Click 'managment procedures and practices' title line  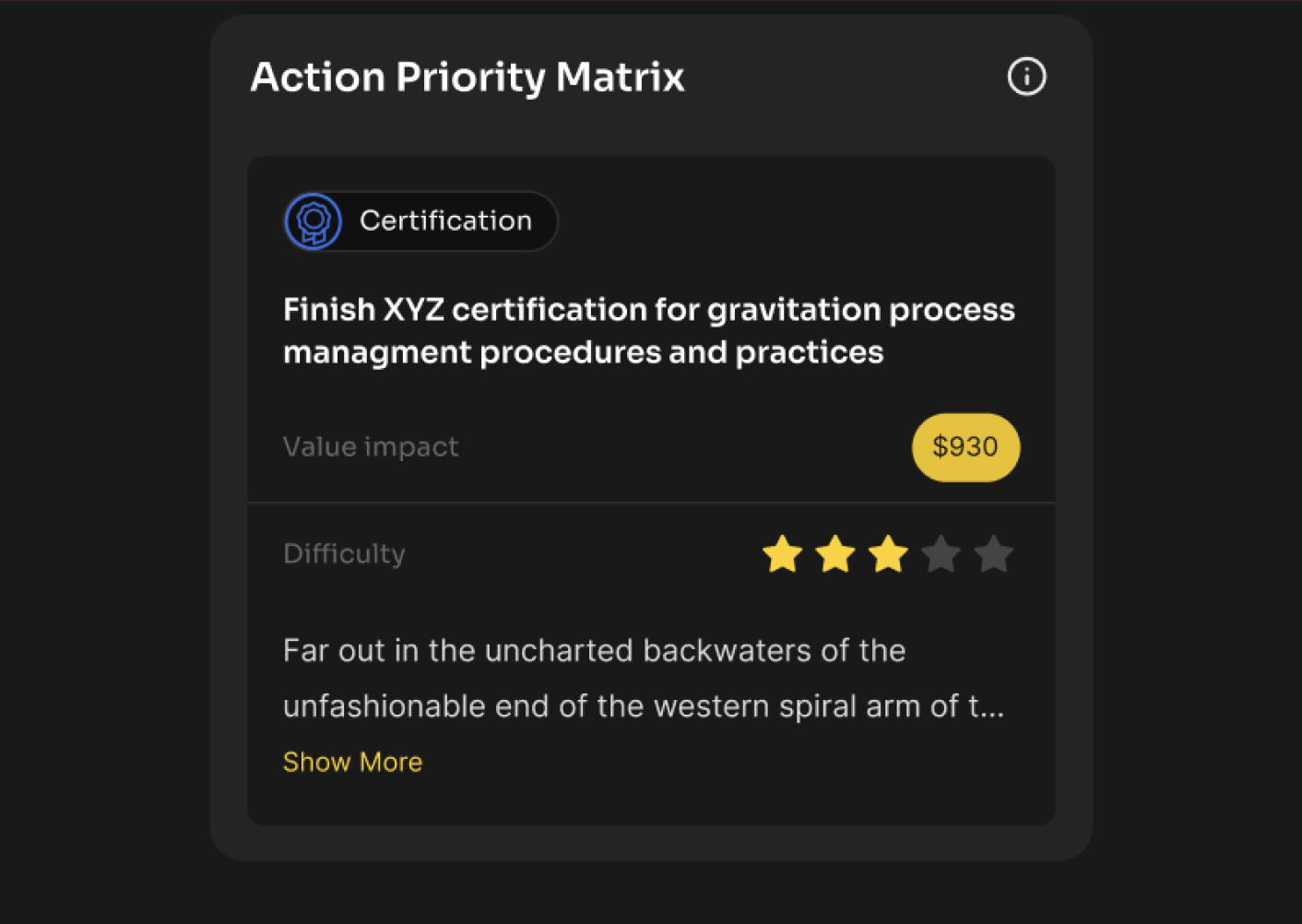coord(583,352)
